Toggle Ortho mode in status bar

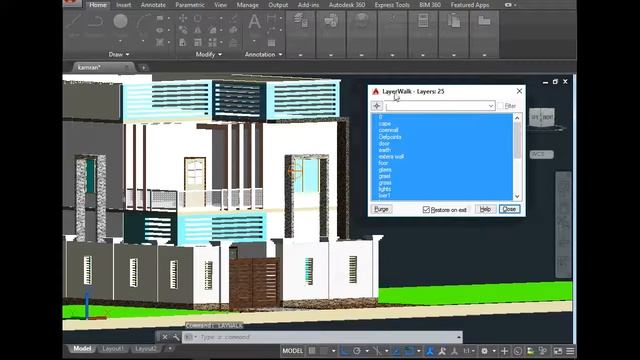[344, 351]
